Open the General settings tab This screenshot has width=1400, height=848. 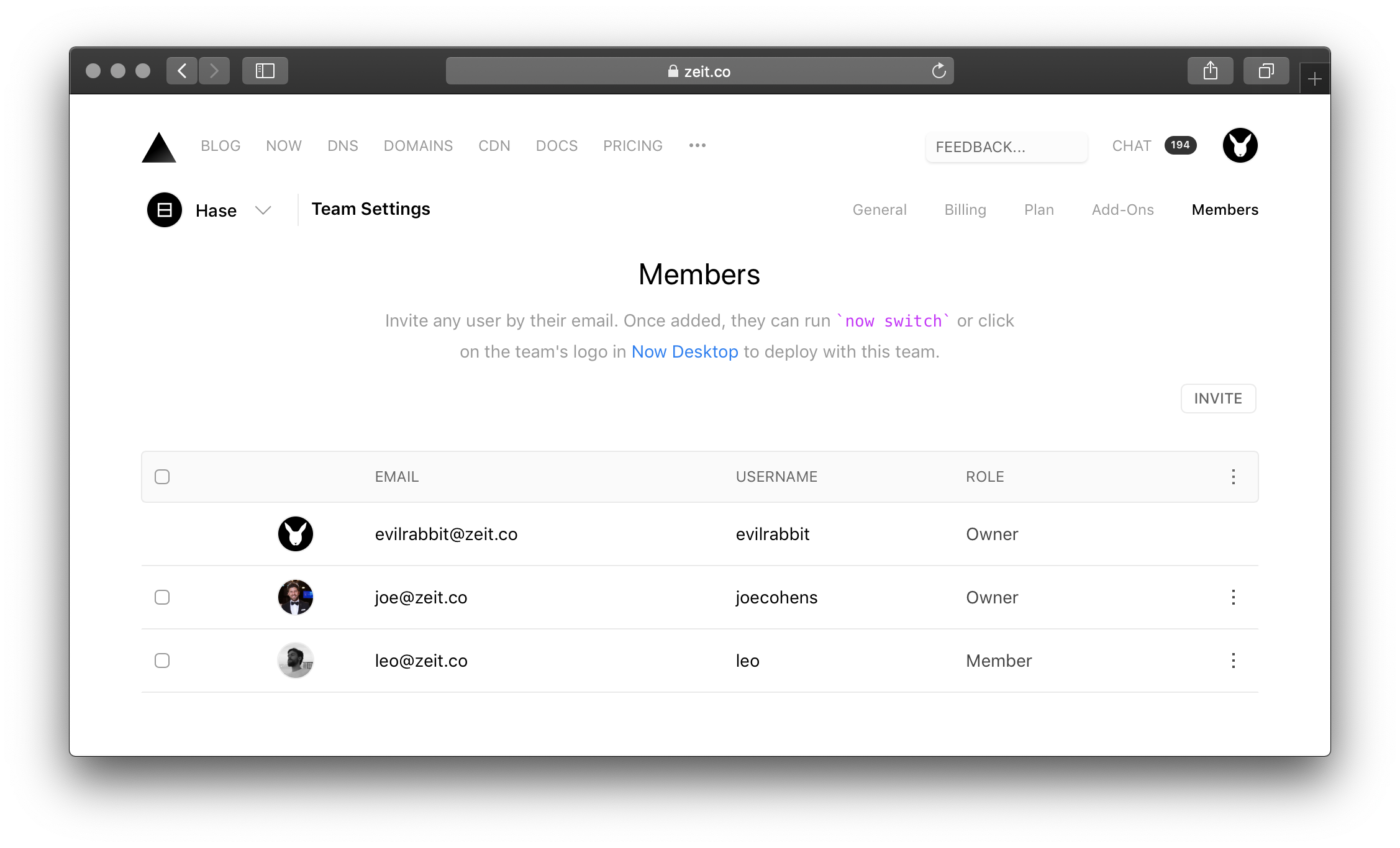pos(880,210)
